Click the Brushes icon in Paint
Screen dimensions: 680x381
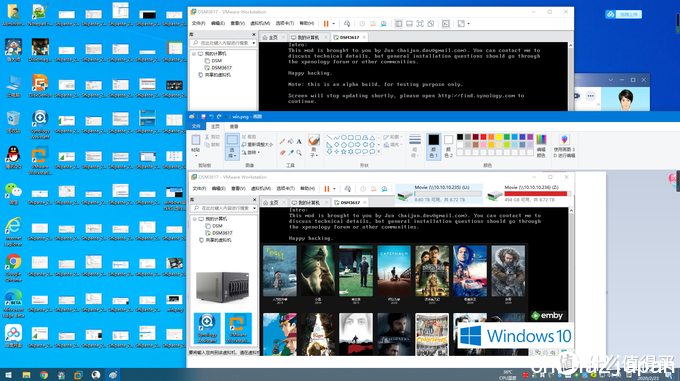point(314,140)
